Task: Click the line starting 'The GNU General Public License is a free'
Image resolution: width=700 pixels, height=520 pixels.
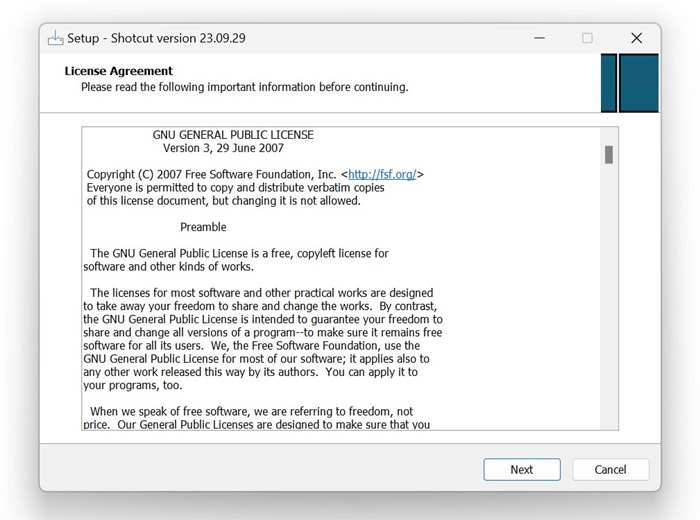Action: coord(239,254)
